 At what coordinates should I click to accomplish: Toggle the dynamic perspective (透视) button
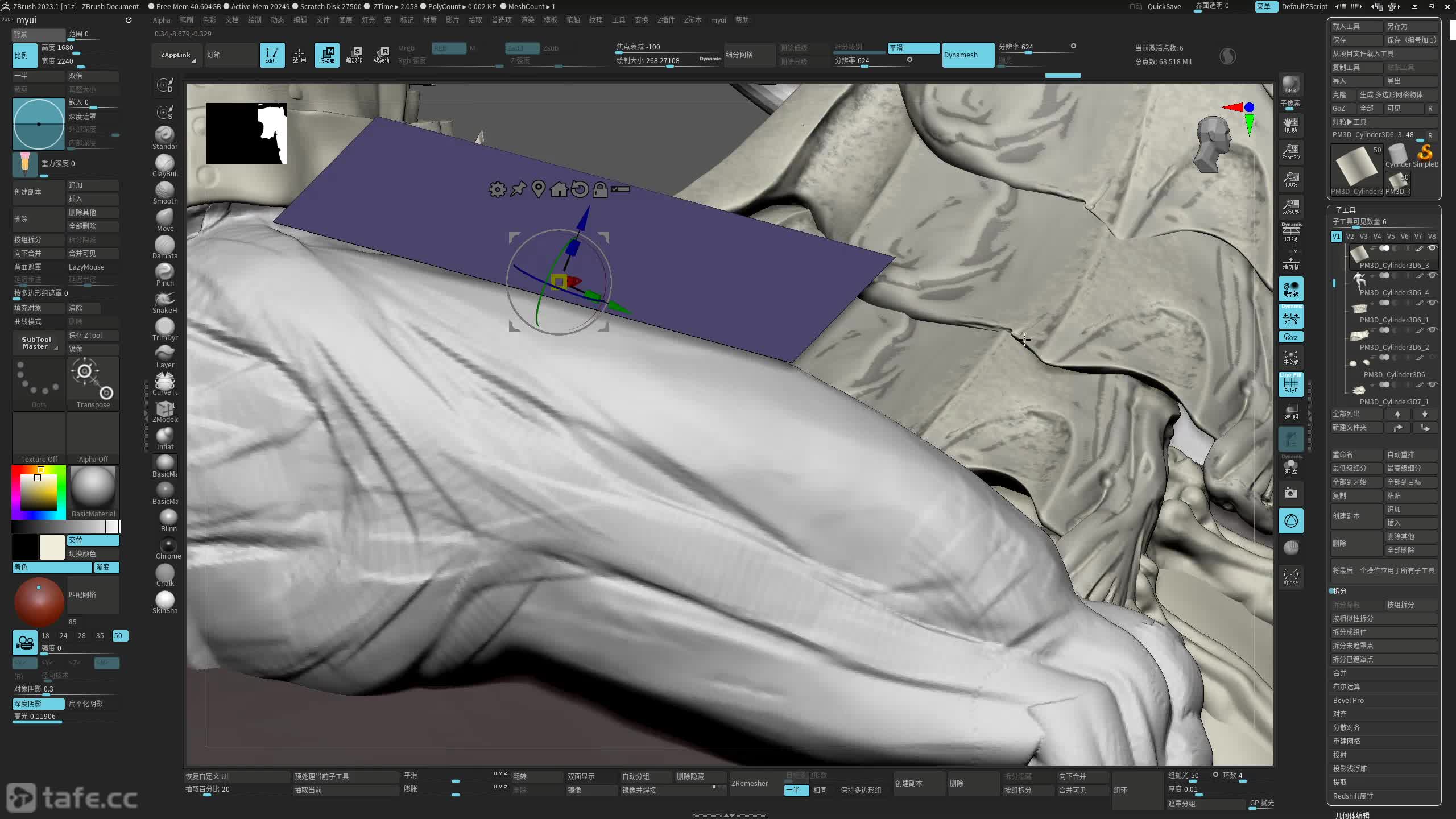(1291, 233)
